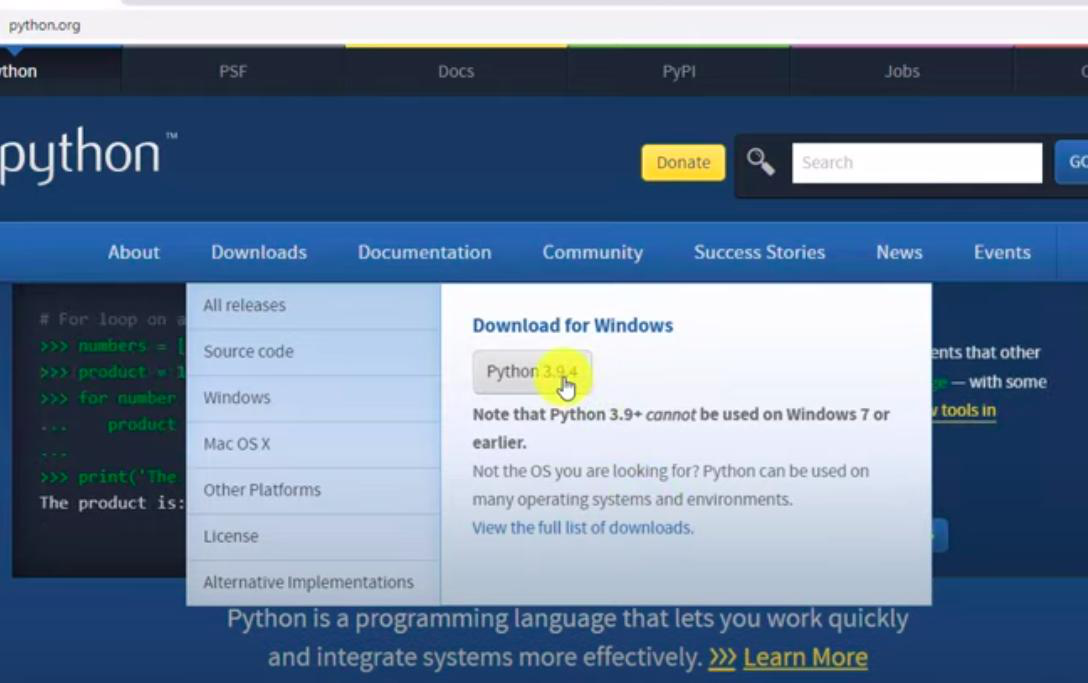The height and width of the screenshot is (683, 1088).
Task: Select "License" from the Downloads menu
Action: (x=231, y=535)
